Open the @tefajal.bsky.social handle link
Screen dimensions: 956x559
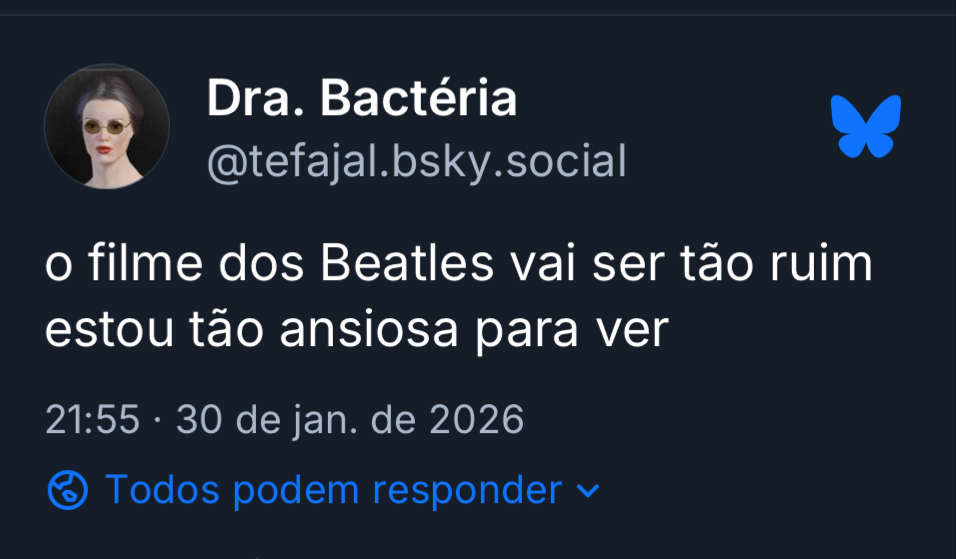coord(416,161)
